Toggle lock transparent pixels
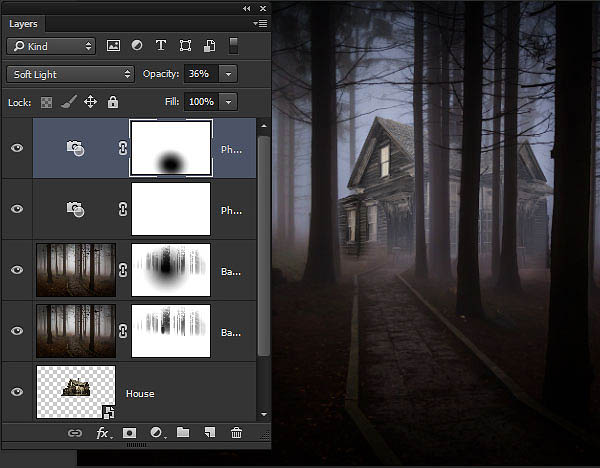 (47, 102)
